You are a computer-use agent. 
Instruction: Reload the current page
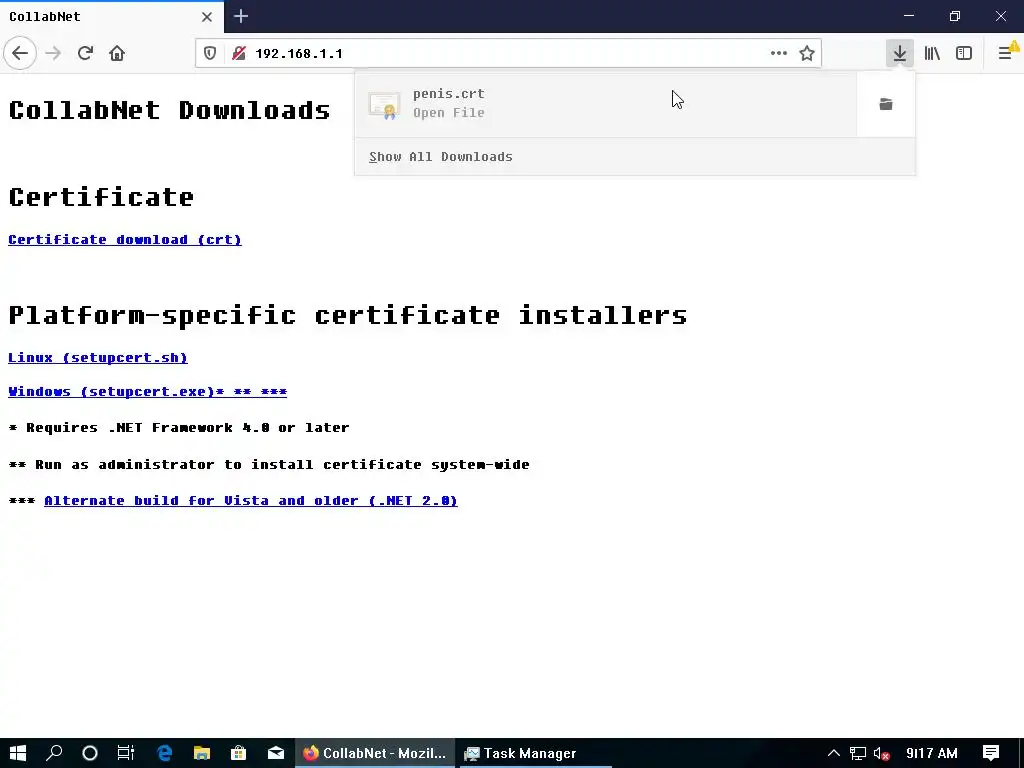click(x=85, y=53)
